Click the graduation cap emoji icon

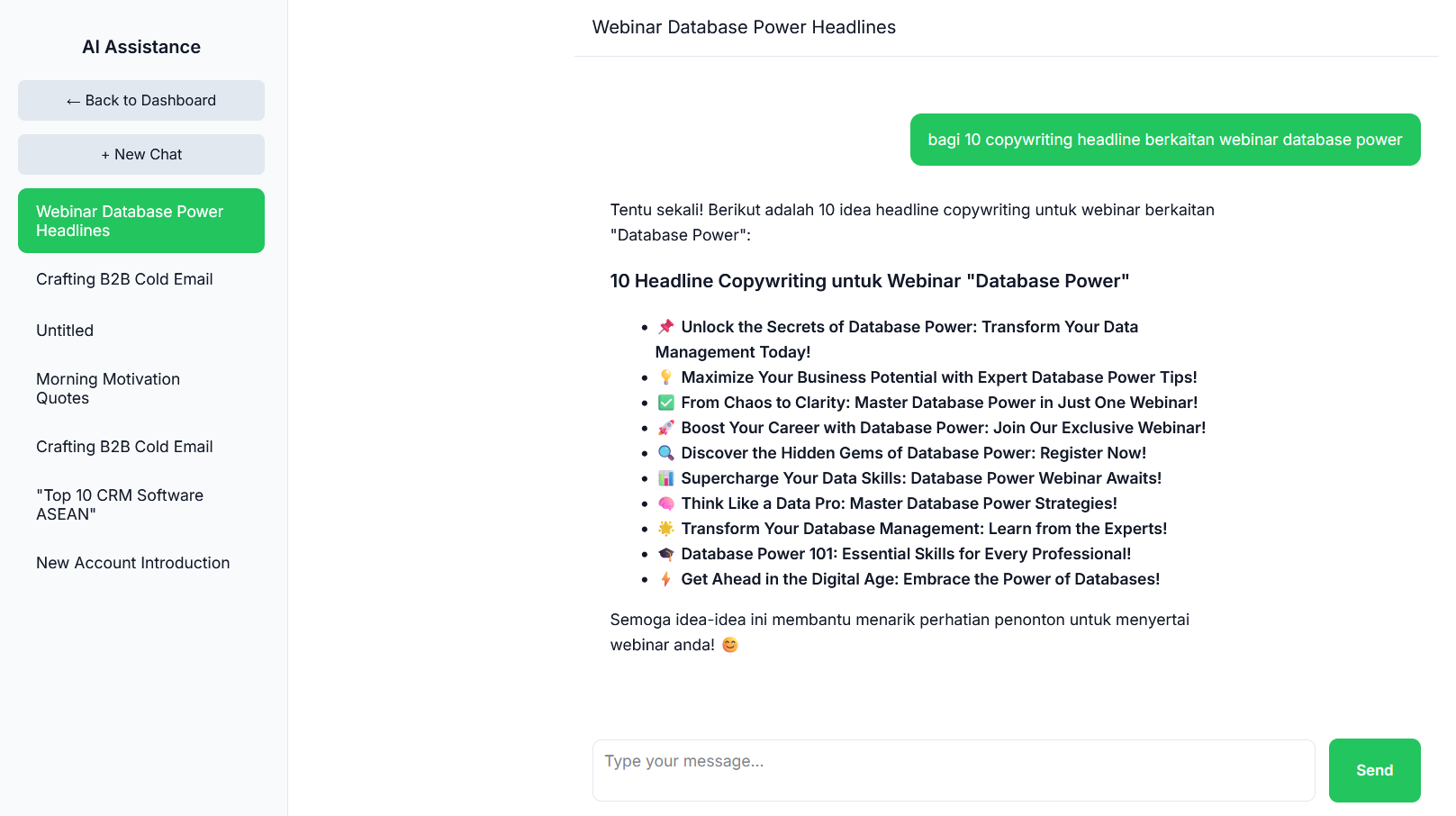pyautogui.click(x=666, y=554)
